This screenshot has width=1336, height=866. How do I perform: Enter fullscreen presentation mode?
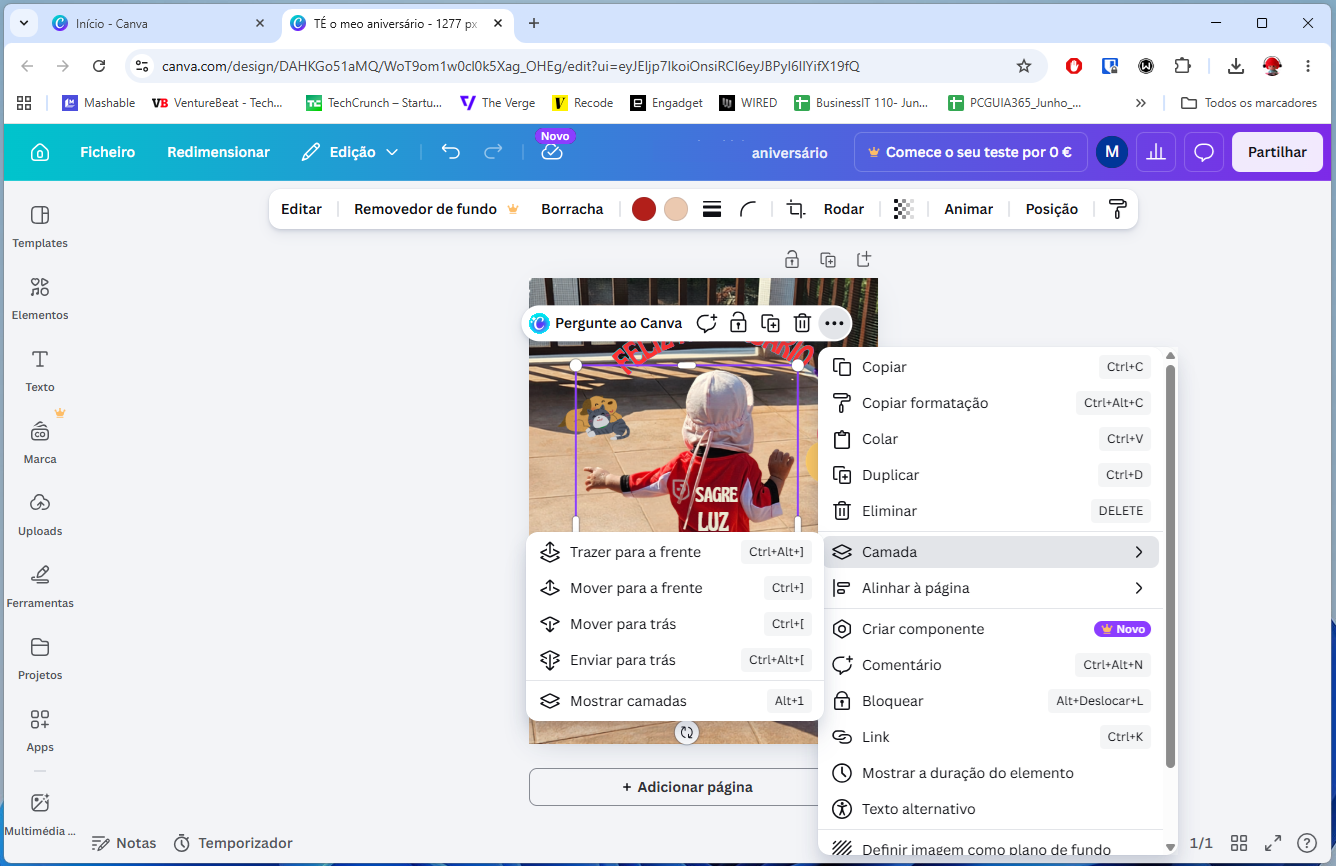pyautogui.click(x=1273, y=843)
